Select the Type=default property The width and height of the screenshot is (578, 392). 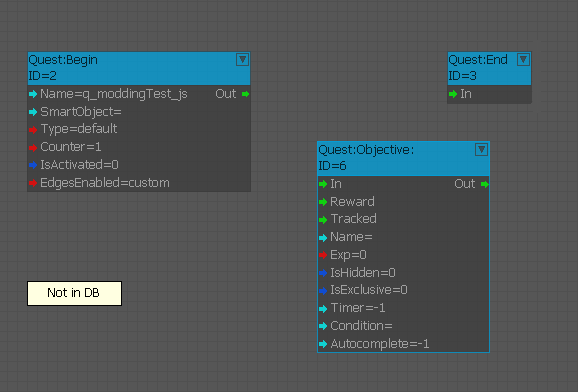coord(79,129)
